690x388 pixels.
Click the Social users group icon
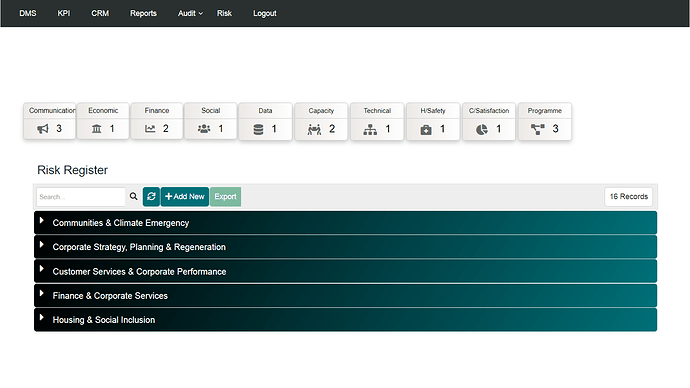204,129
